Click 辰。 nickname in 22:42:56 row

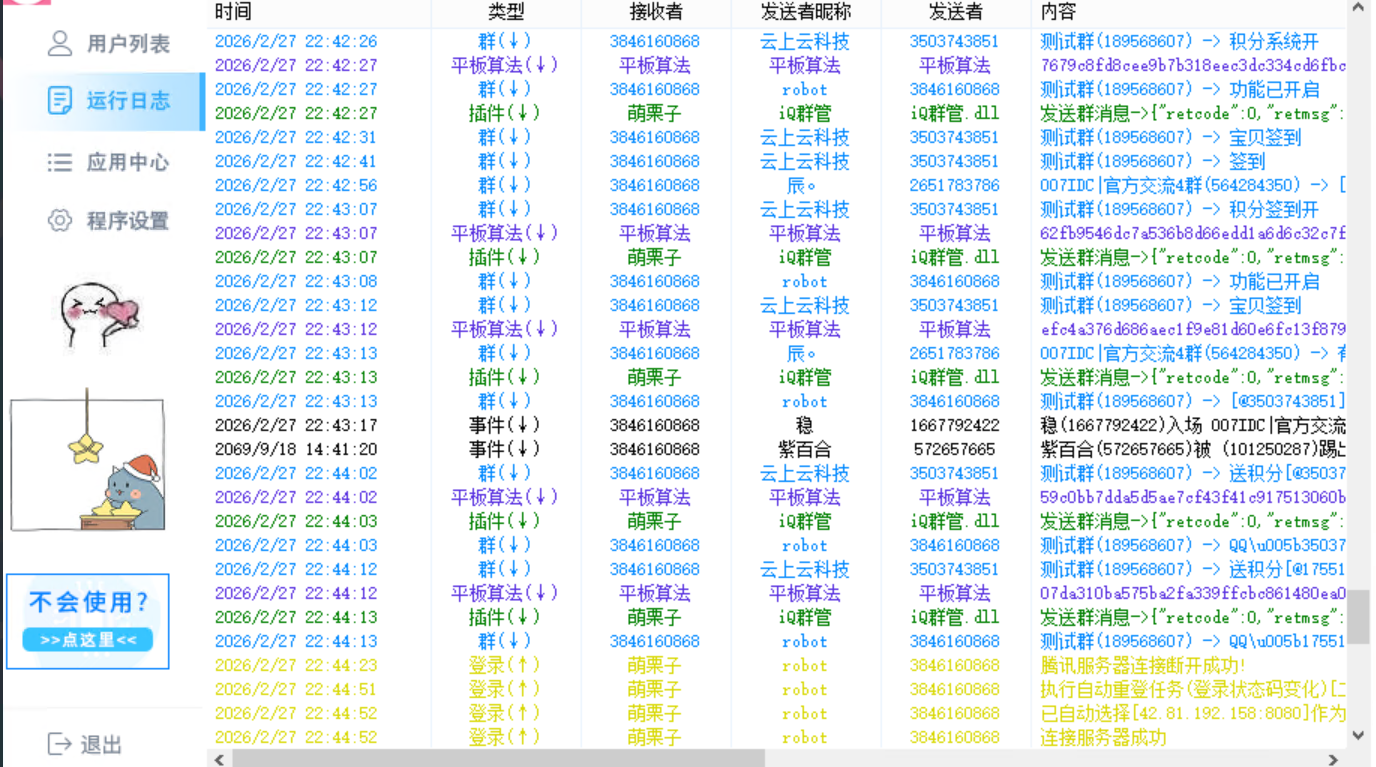click(x=803, y=185)
